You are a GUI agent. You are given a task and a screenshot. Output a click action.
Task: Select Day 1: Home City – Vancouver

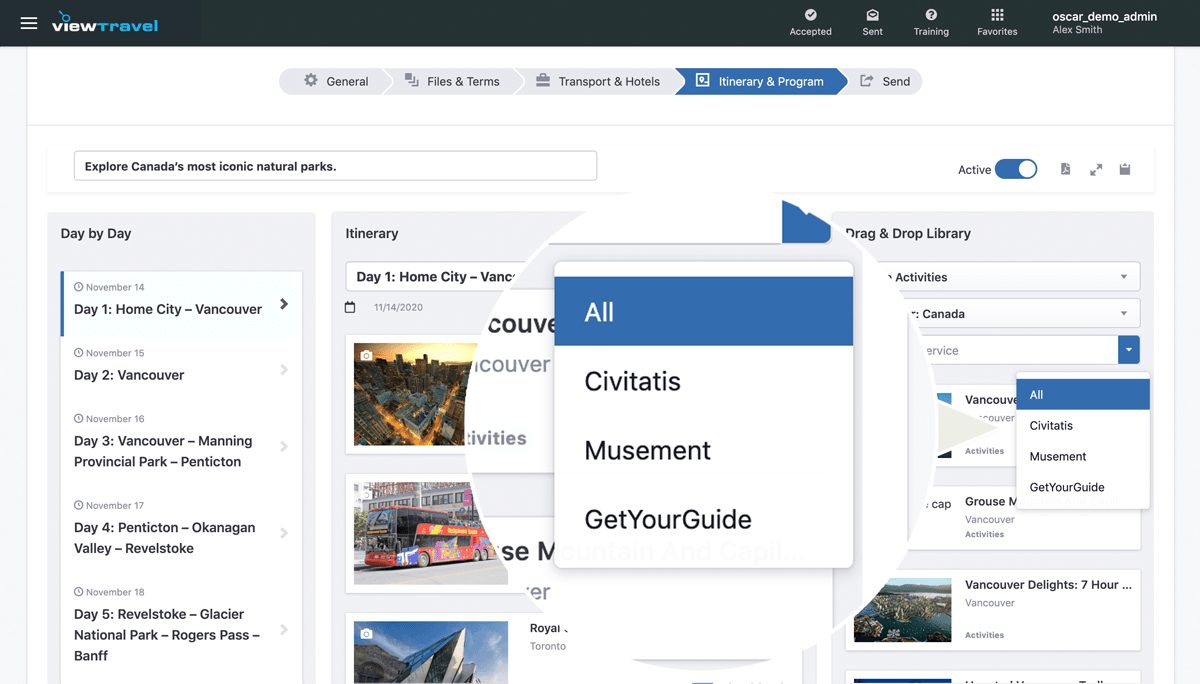(182, 303)
